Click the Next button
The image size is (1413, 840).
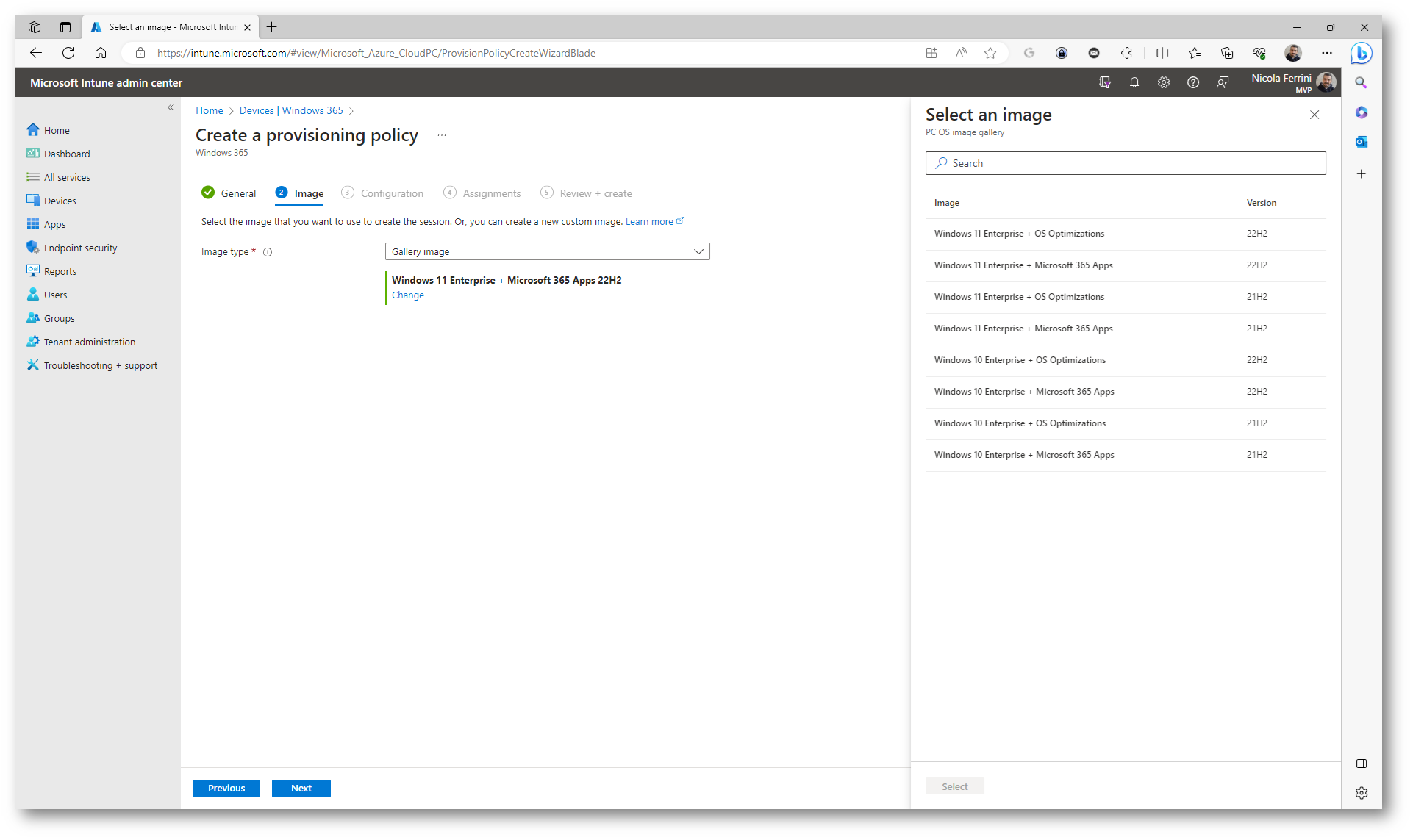click(301, 788)
